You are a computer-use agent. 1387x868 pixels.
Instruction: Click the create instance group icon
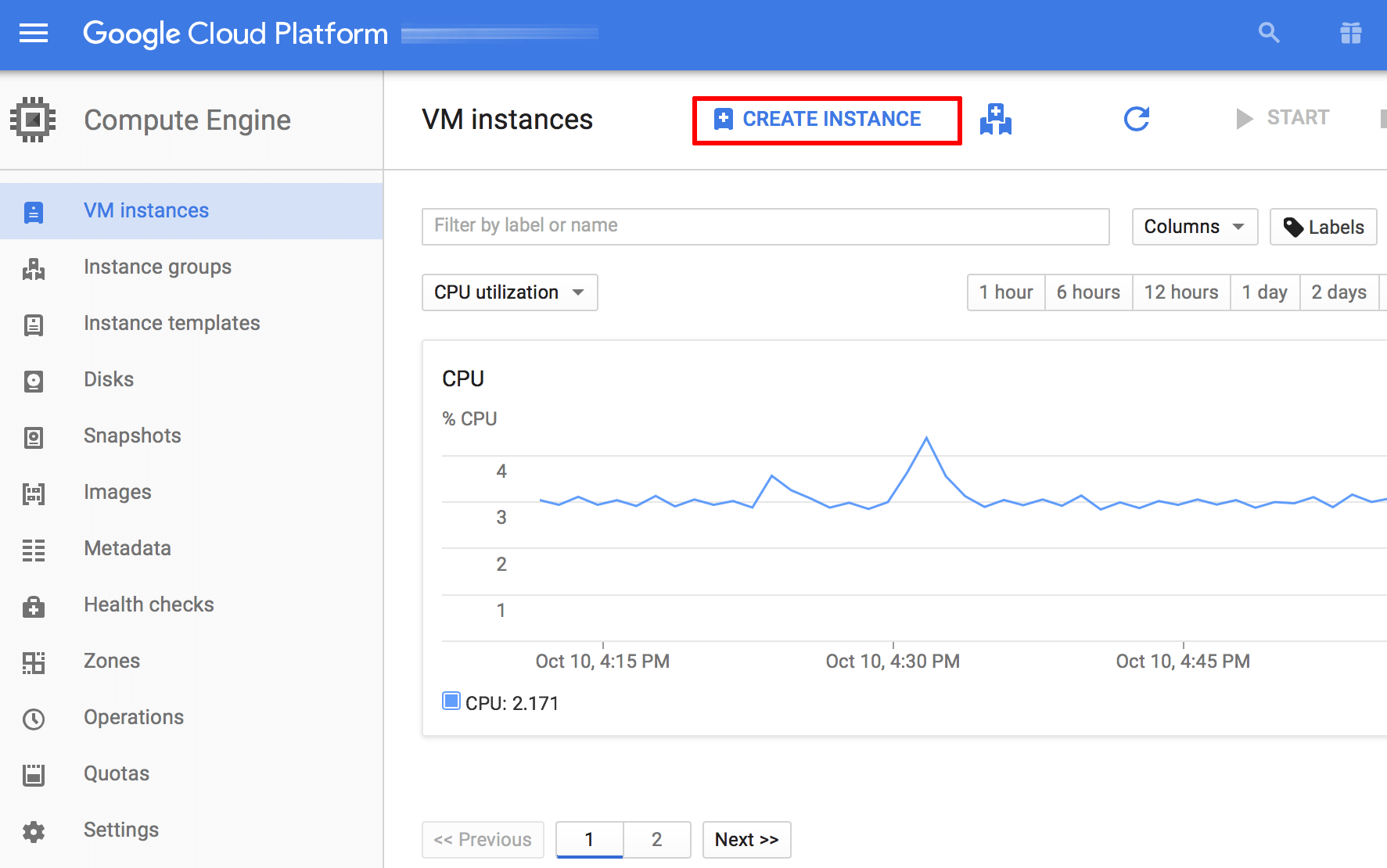[x=995, y=120]
